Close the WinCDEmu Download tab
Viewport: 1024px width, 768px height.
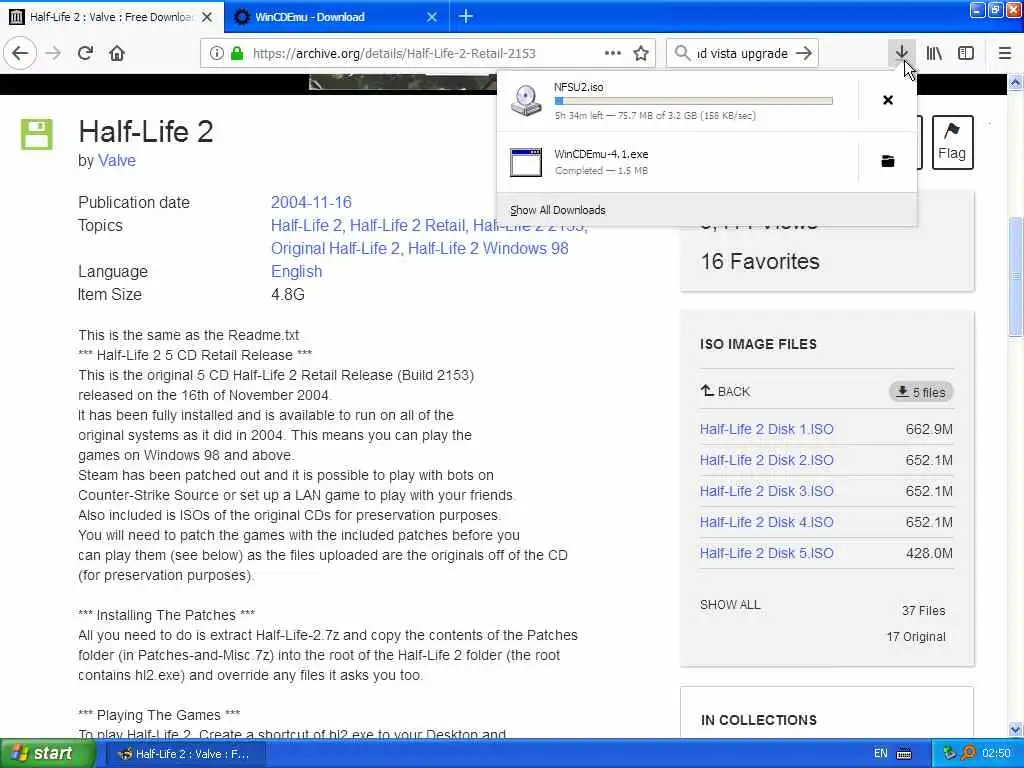coord(432,17)
